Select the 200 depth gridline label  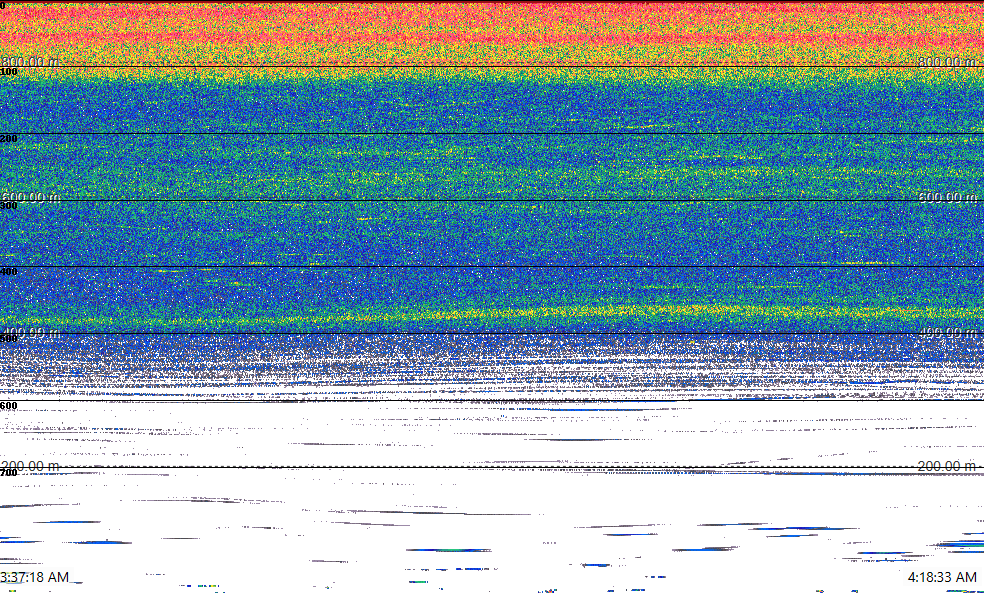pyautogui.click(x=9, y=139)
